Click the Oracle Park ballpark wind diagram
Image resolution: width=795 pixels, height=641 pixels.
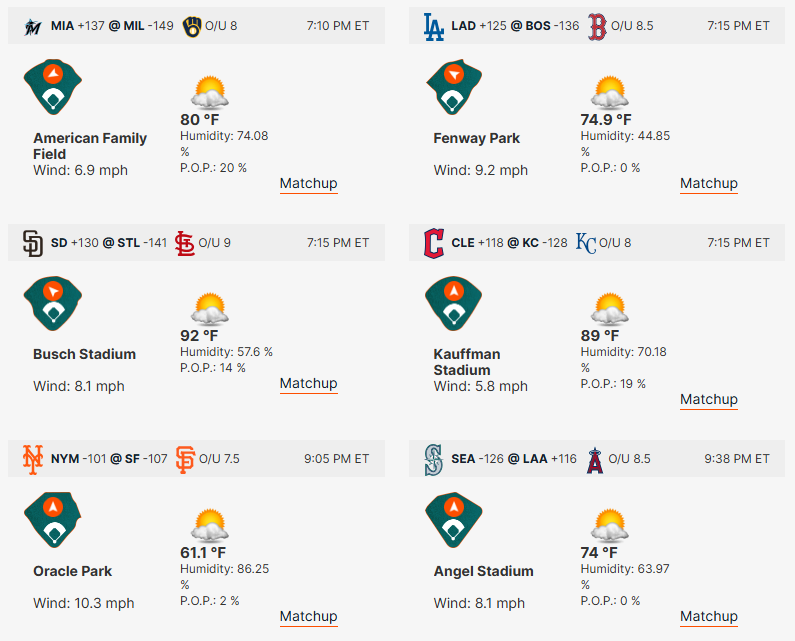coord(53,520)
